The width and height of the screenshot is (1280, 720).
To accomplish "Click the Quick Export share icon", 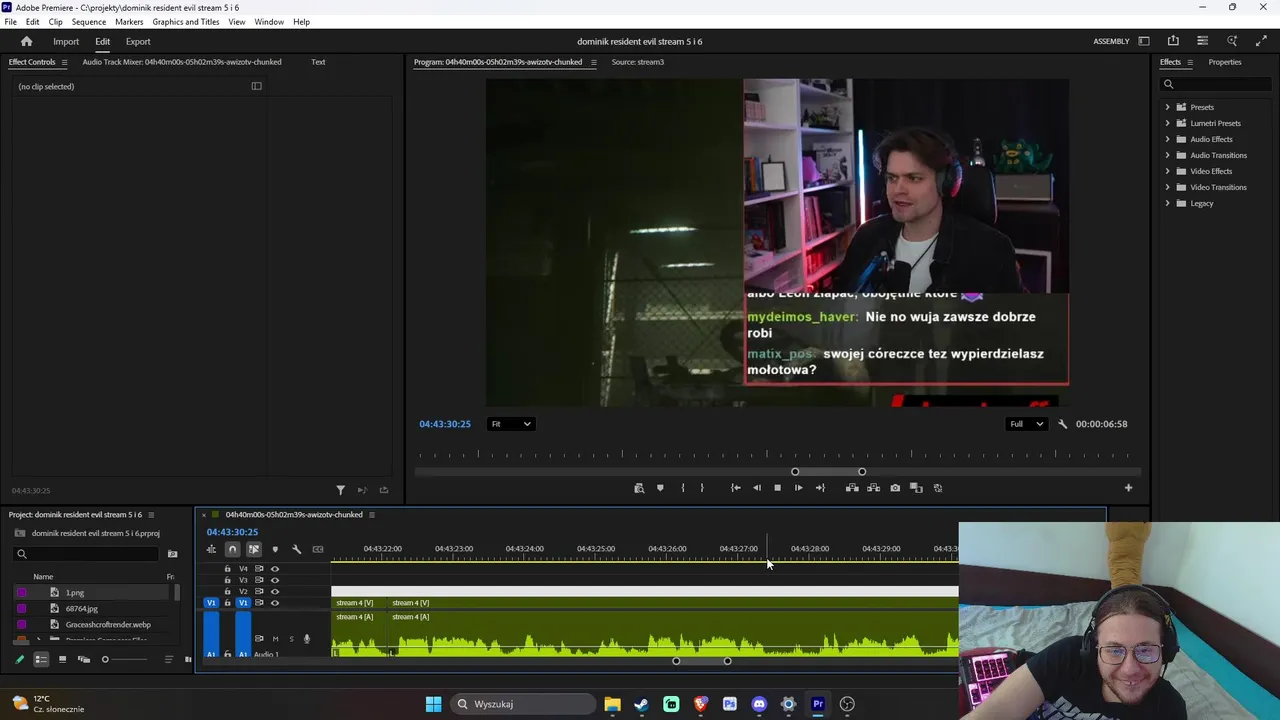I will [1173, 41].
